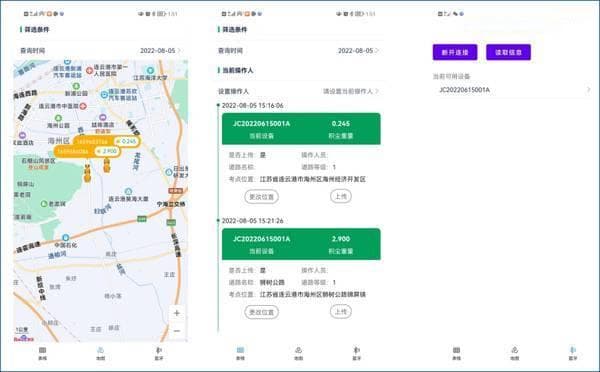Screen dimensions: 600x372
Task: Click the orange vehicle marker below 2.900 bubble
Action: coord(88,173)
